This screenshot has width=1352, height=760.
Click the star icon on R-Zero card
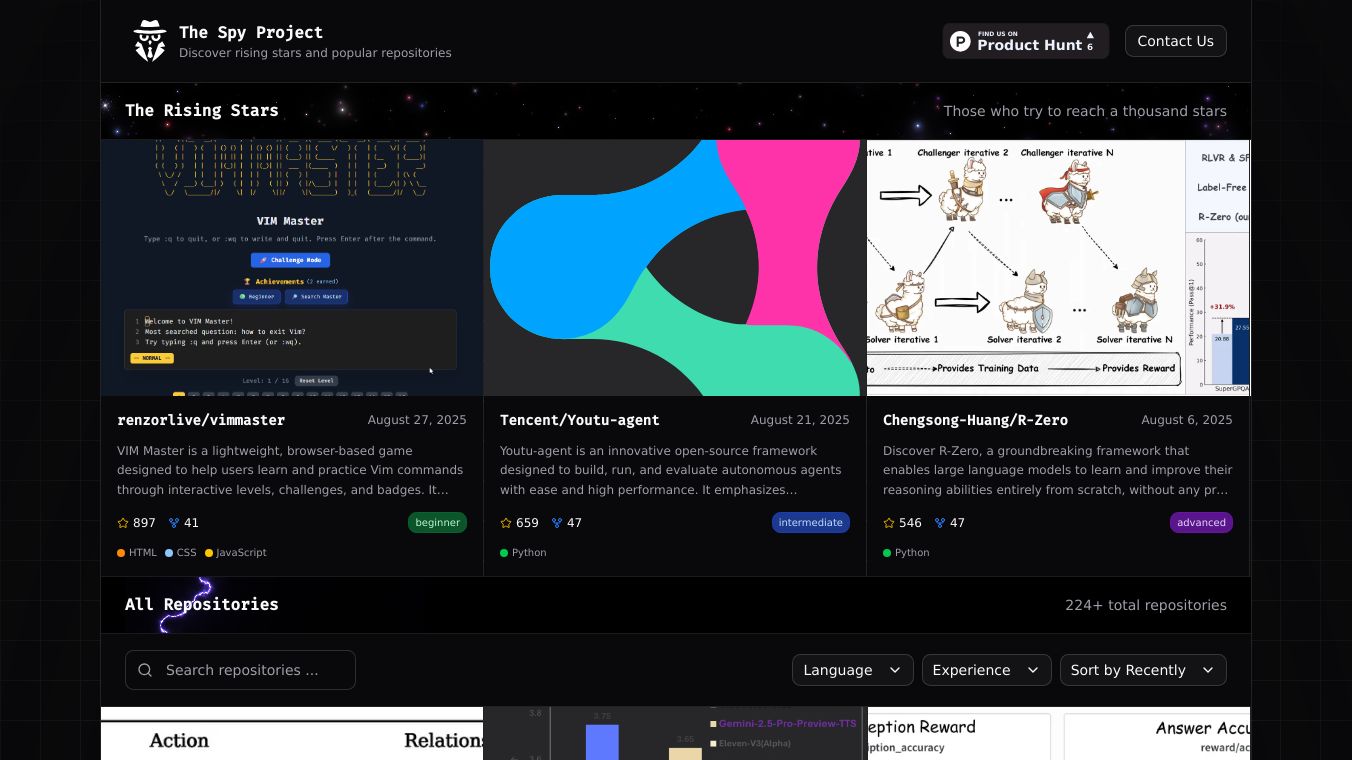tap(889, 523)
